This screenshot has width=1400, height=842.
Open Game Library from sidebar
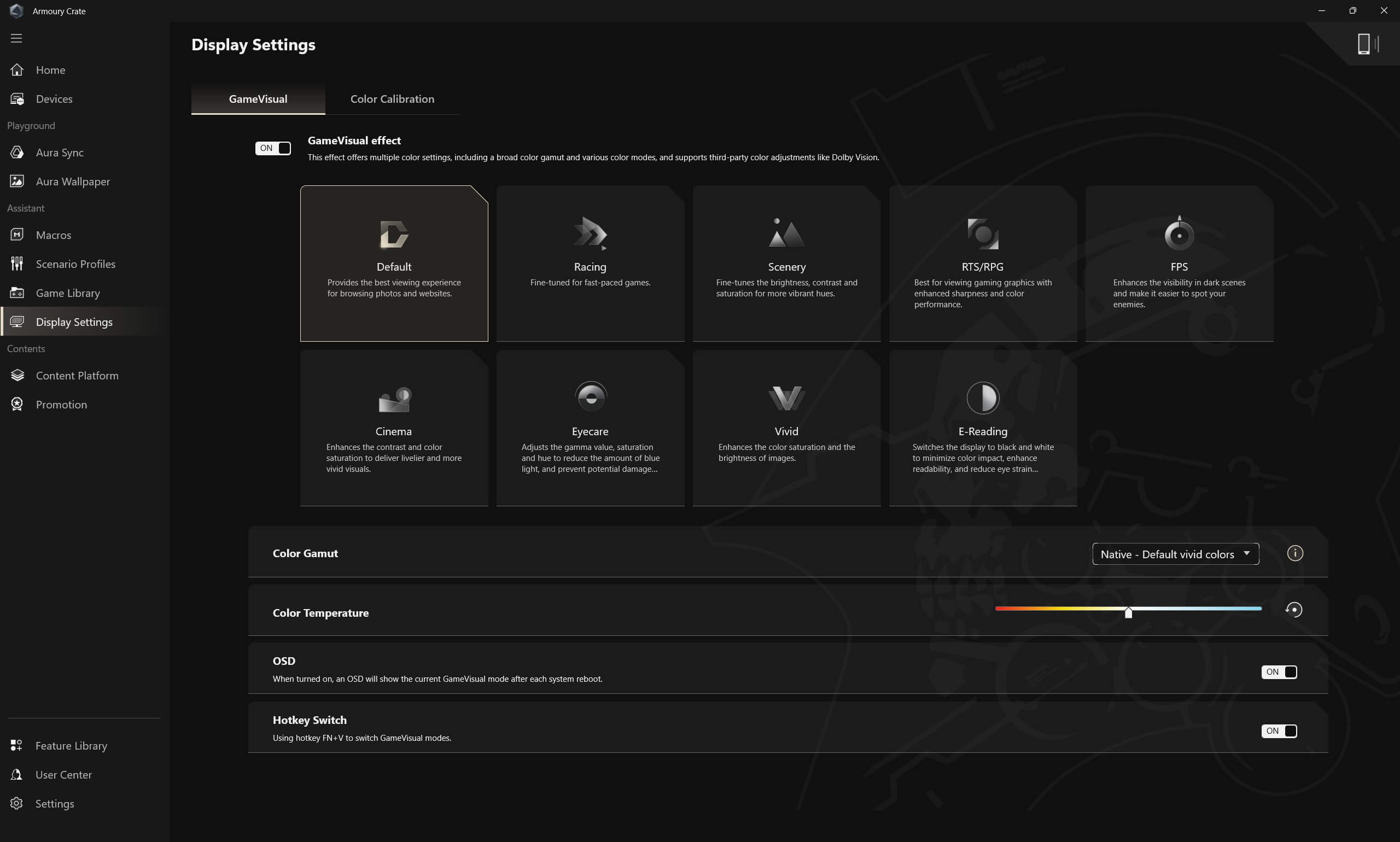(x=67, y=293)
